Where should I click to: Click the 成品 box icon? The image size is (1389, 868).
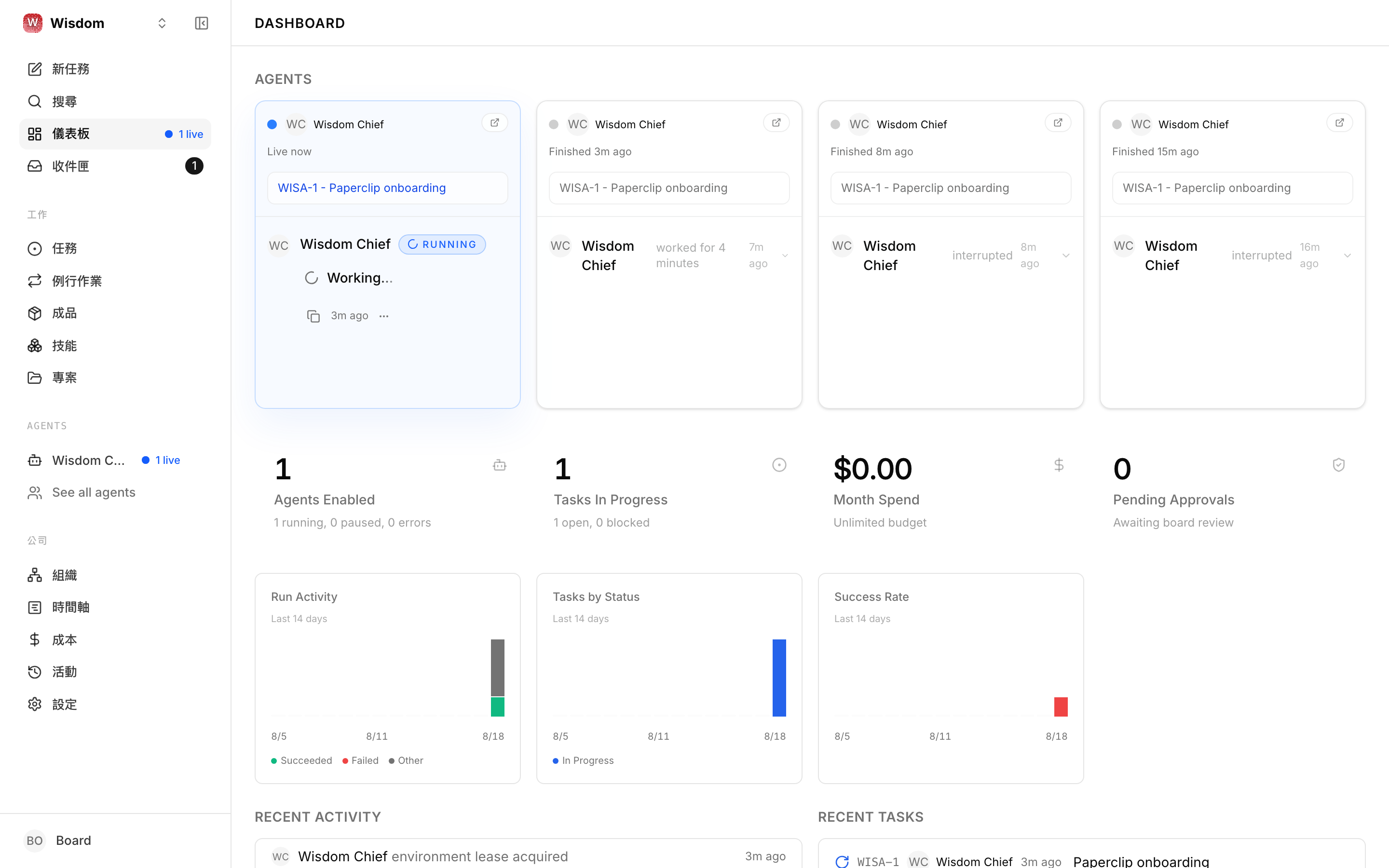(x=35, y=313)
